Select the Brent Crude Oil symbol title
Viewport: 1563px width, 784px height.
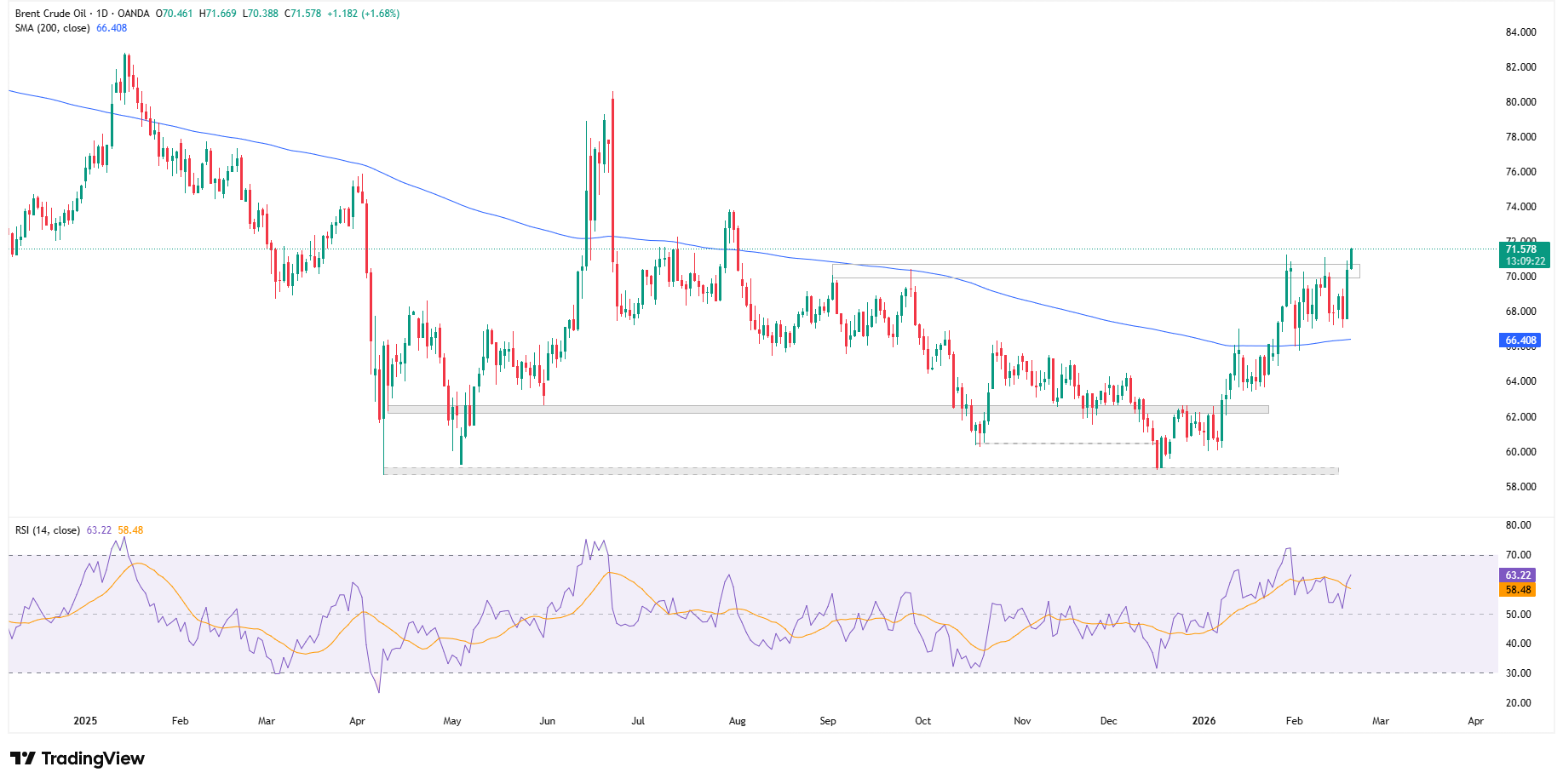pos(50,14)
